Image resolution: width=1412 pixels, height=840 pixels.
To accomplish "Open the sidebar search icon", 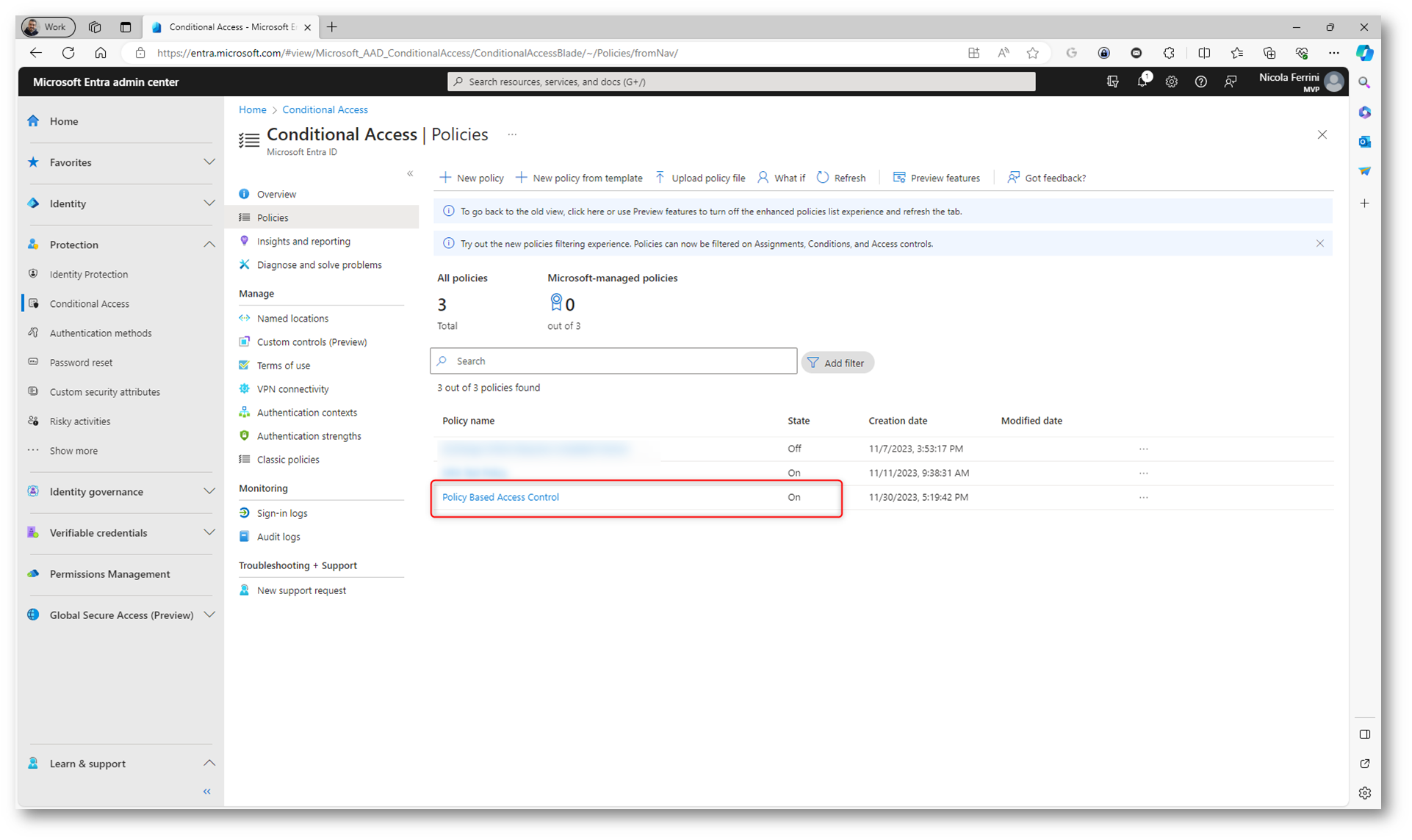I will pyautogui.click(x=1365, y=83).
